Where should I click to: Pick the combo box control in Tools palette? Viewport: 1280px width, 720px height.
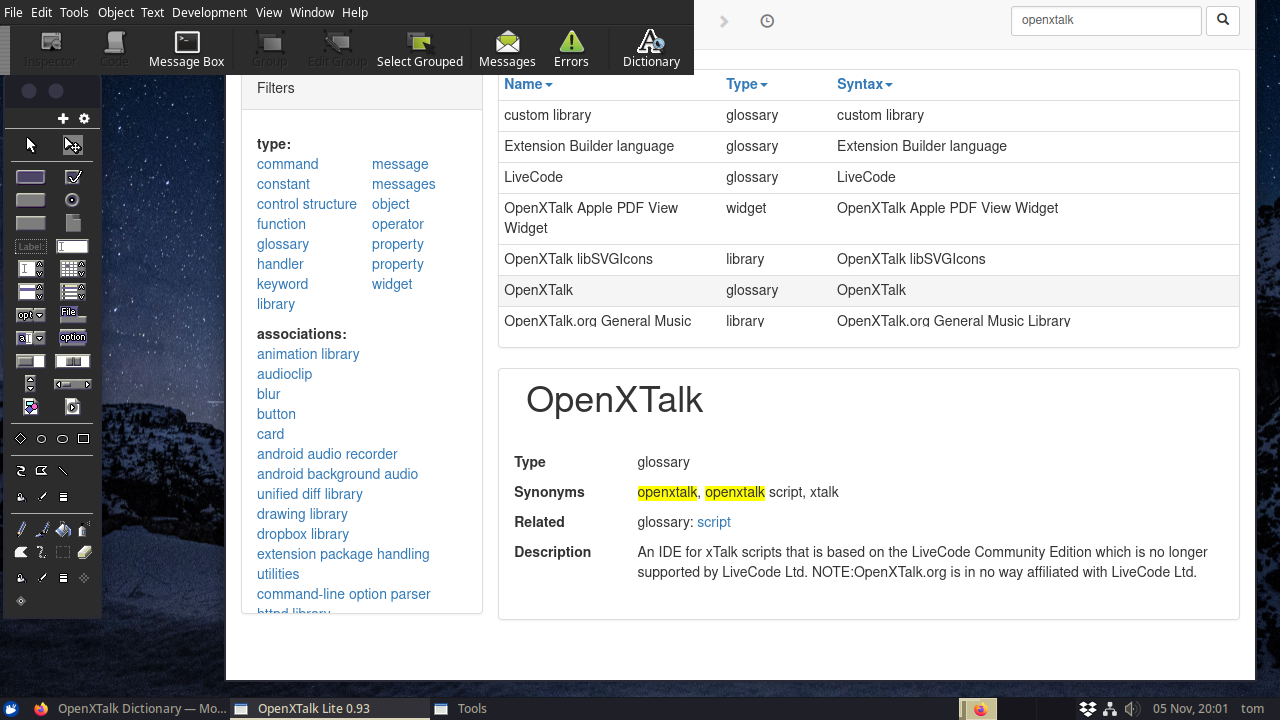click(x=31, y=338)
